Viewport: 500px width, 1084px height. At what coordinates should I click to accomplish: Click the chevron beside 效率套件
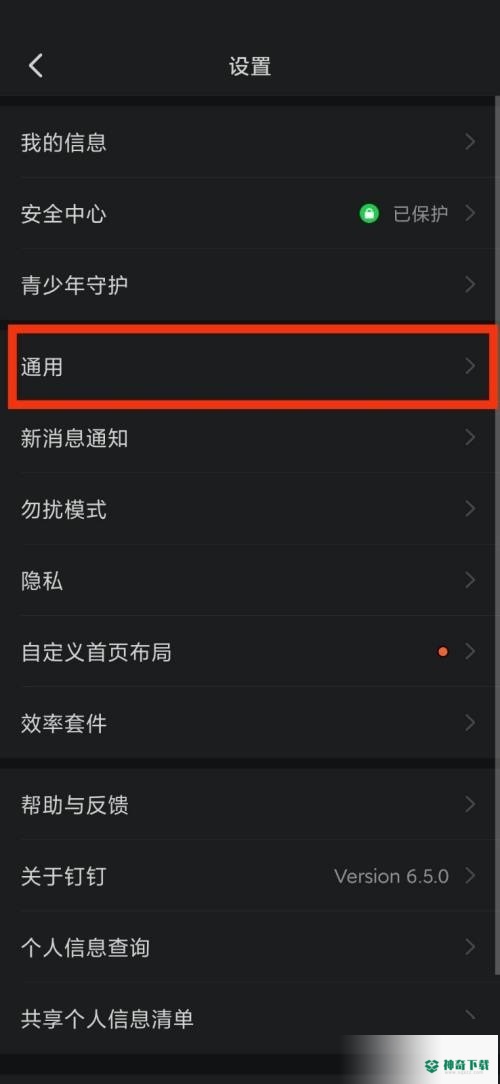tap(470, 723)
